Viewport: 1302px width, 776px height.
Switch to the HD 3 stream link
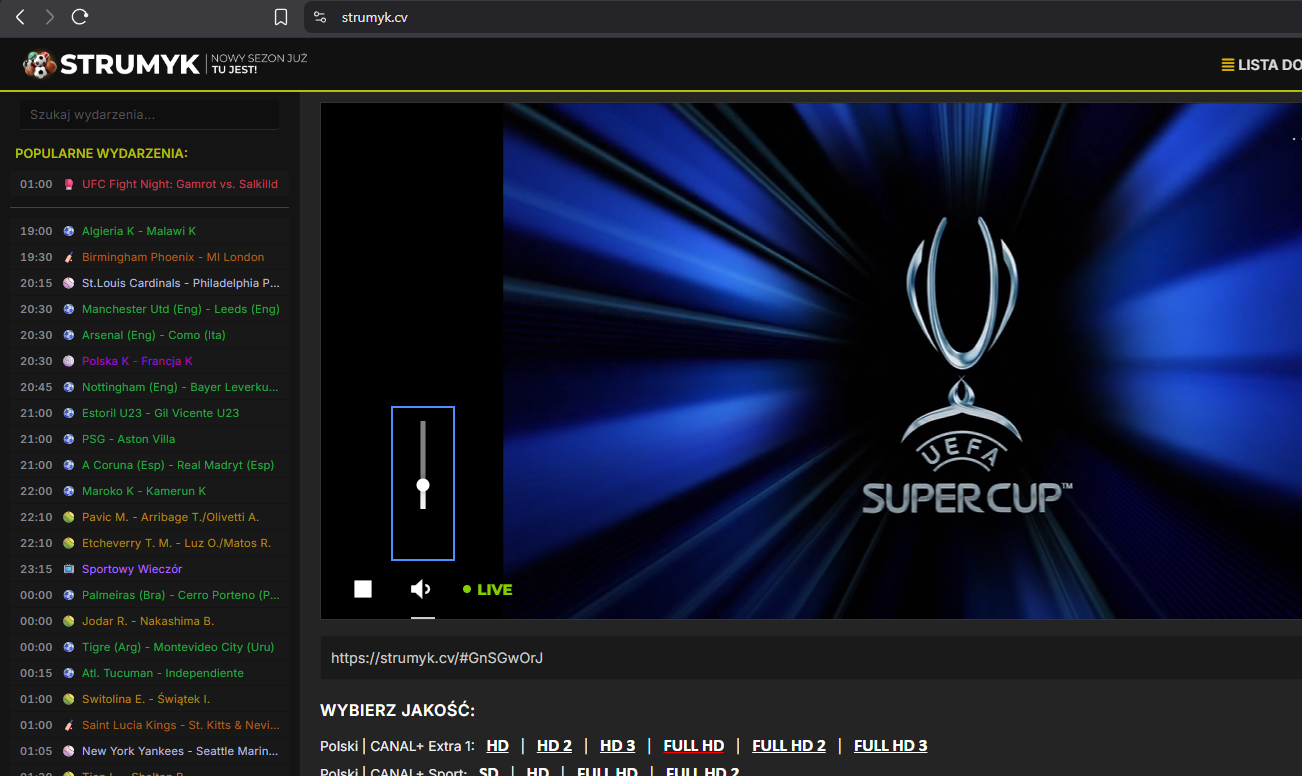click(618, 746)
